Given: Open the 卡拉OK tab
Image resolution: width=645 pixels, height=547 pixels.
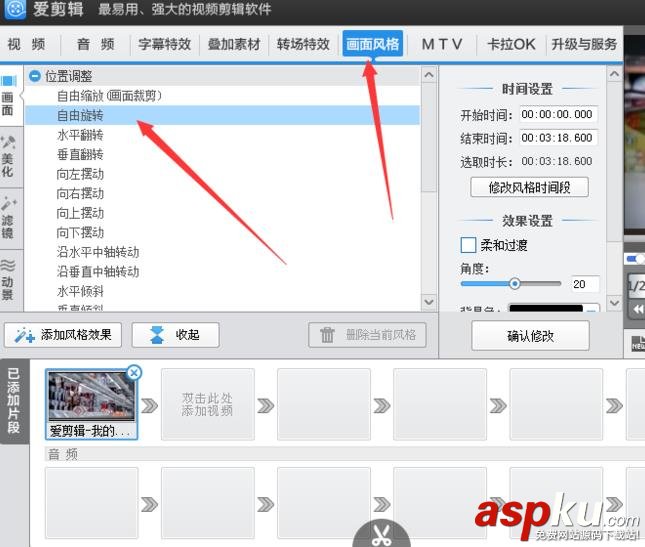Looking at the screenshot, I should [x=511, y=44].
